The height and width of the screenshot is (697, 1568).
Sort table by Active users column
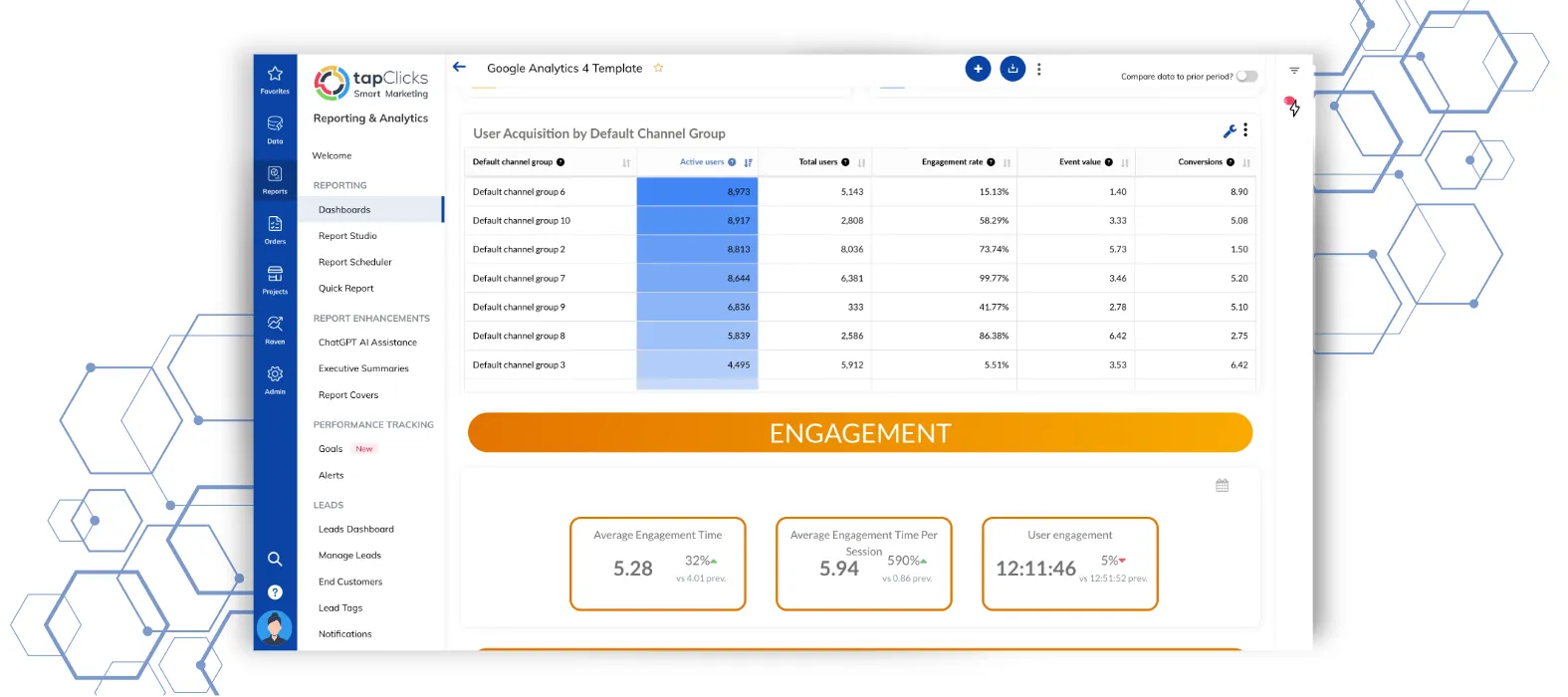[x=748, y=162]
